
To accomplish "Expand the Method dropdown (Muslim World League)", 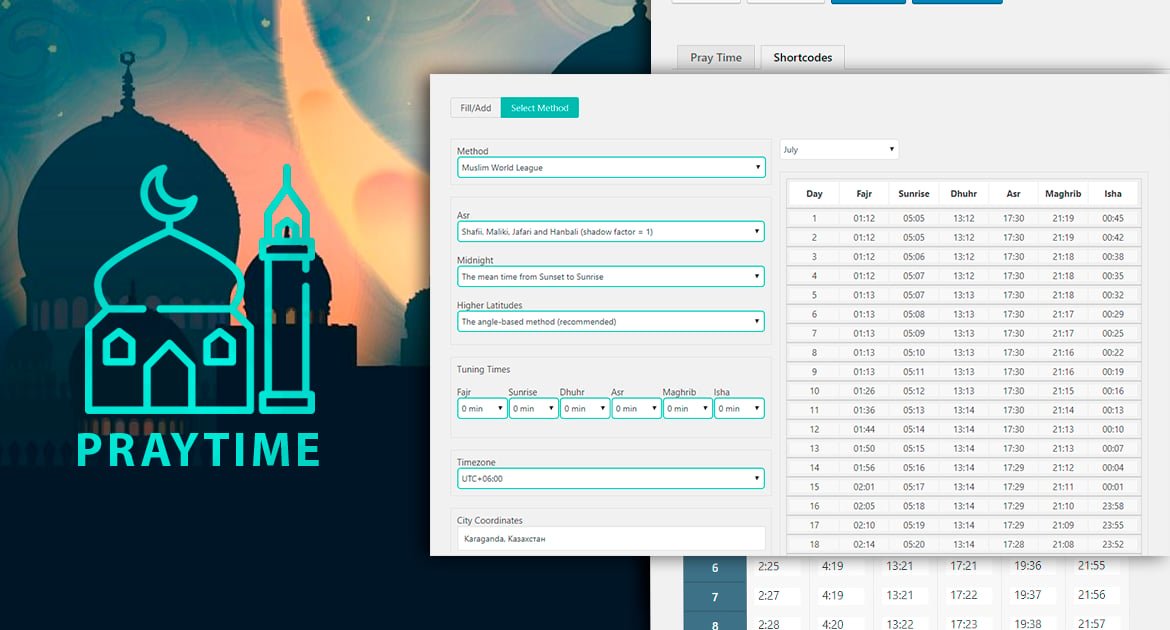I will point(610,168).
